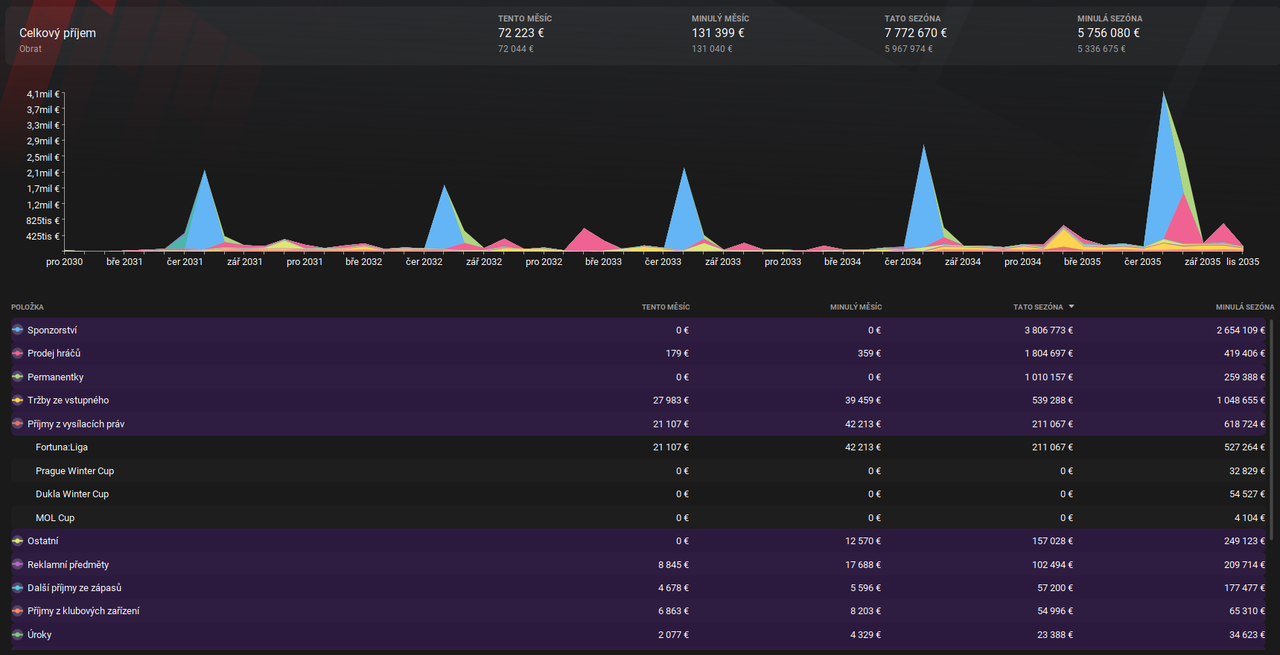The image size is (1280, 655).
Task: Select the Dukla Winter Cup sub-row
Action: pos(640,494)
